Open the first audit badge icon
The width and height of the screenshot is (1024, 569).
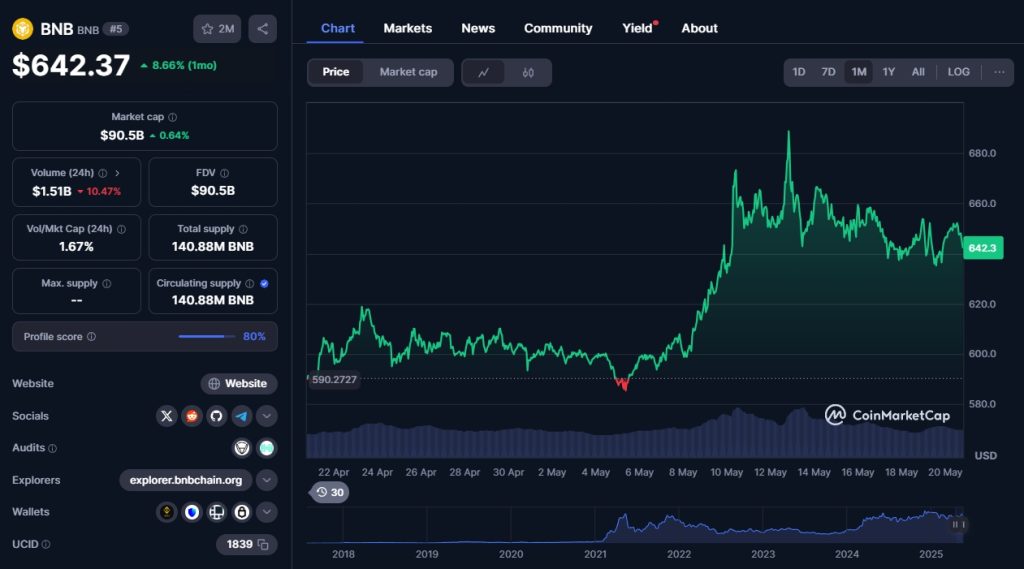242,448
